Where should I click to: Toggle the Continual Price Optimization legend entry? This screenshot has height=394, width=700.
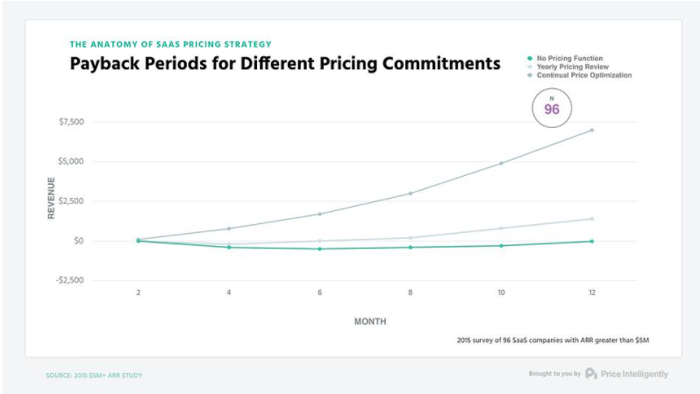coord(579,75)
